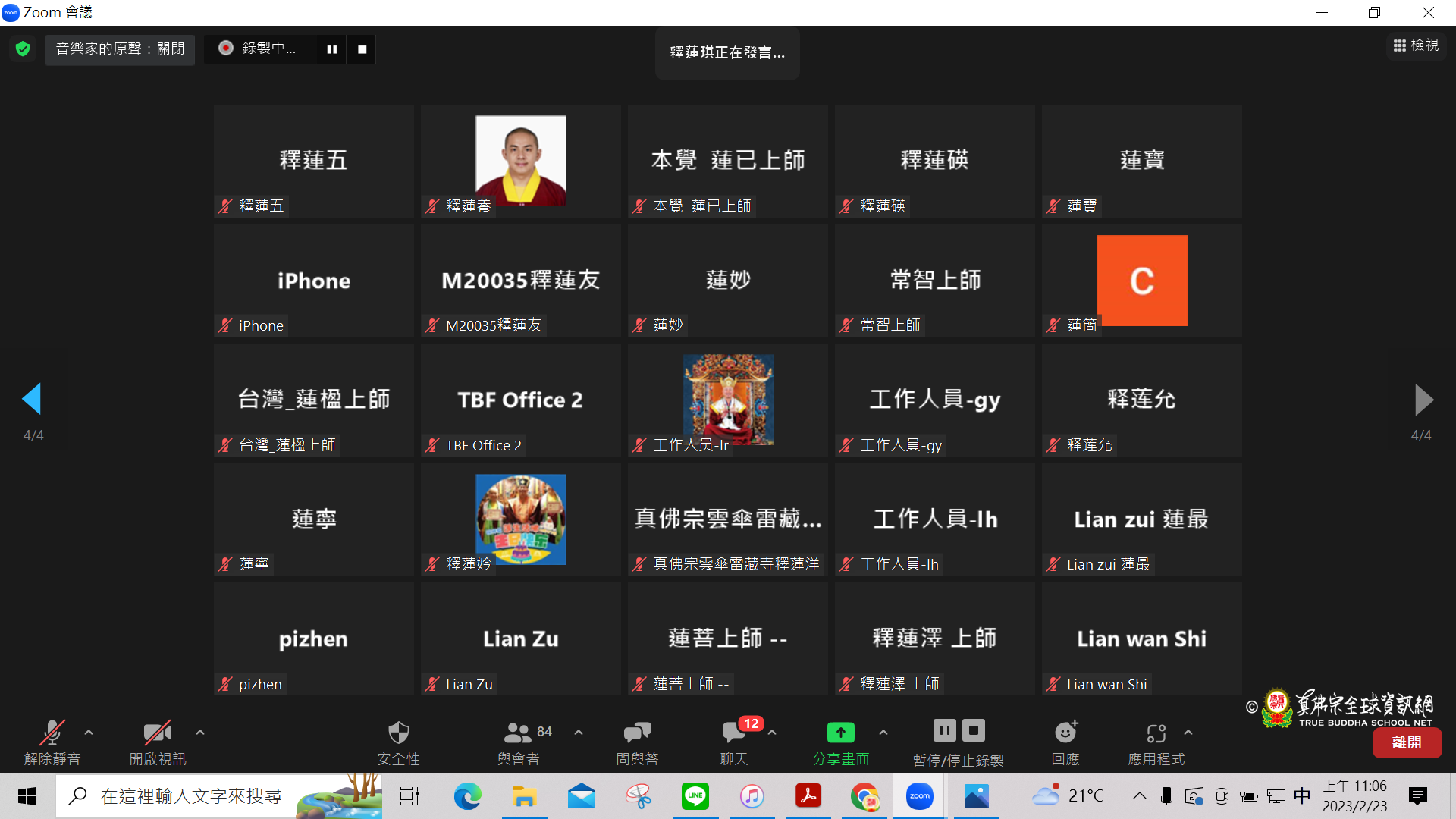
Task: Toggle original sound for musicians
Action: [120, 49]
